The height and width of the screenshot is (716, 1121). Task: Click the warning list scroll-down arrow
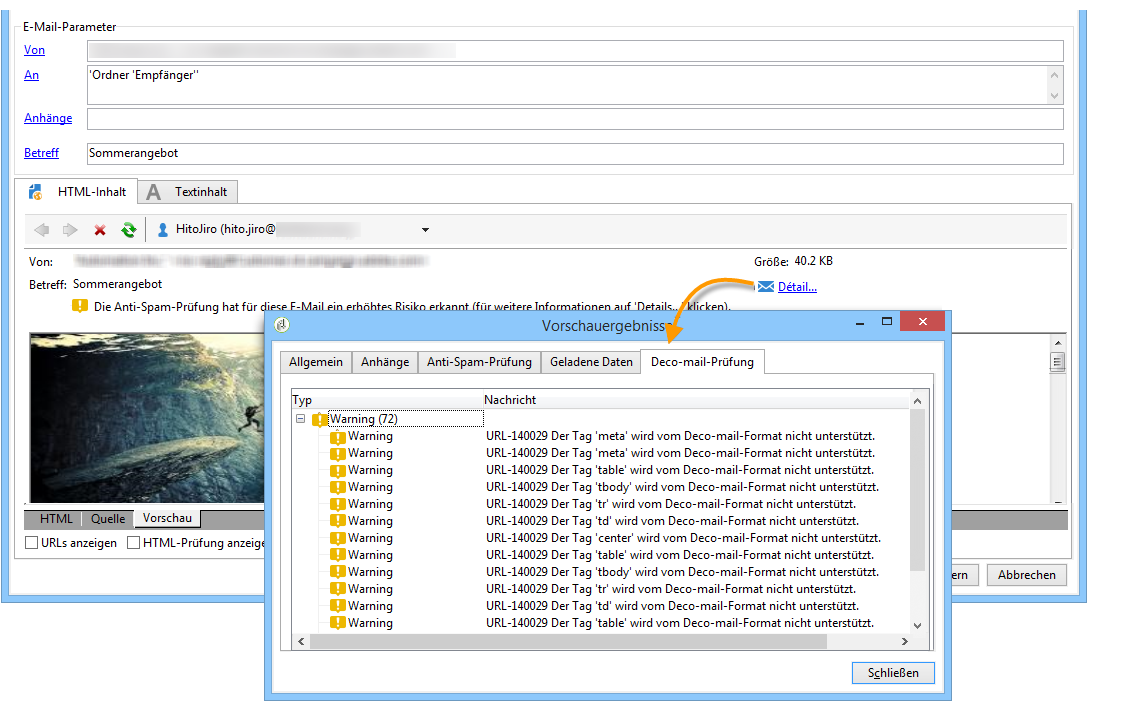[x=917, y=626]
